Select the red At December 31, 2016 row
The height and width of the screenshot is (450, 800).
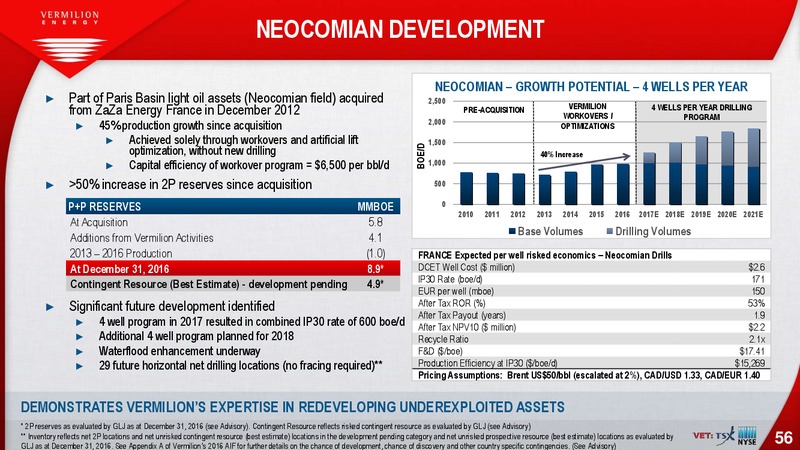pyautogui.click(x=233, y=268)
